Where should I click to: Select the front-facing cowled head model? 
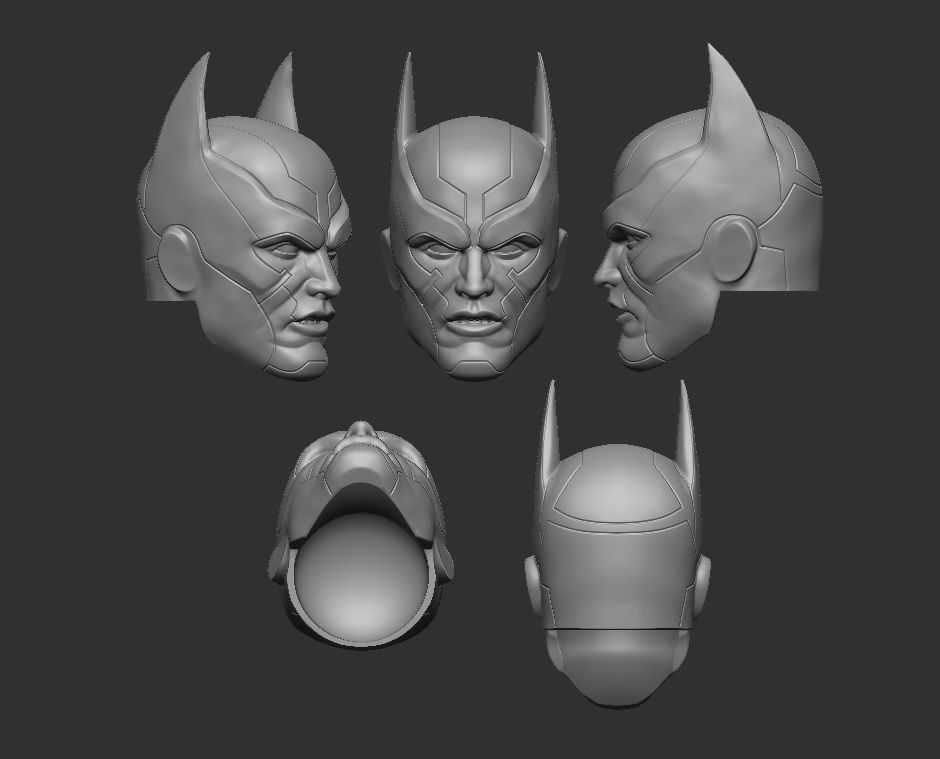(x=474, y=216)
